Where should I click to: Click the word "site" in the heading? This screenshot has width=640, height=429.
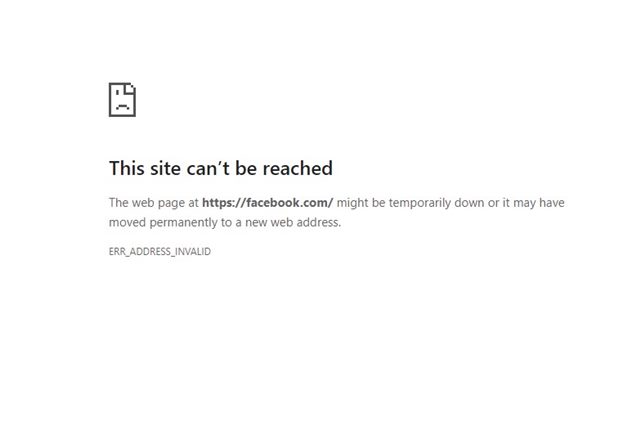(x=166, y=168)
